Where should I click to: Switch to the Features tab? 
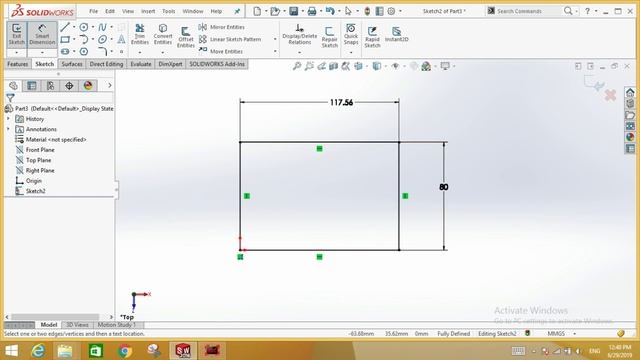18,64
